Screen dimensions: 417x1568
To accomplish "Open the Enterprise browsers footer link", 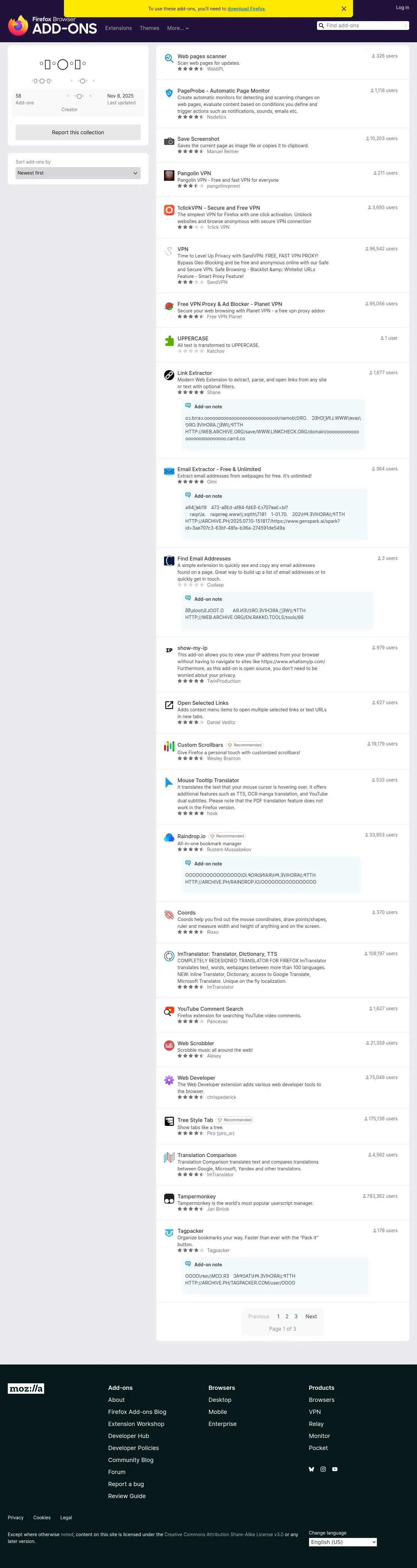I will [222, 1424].
